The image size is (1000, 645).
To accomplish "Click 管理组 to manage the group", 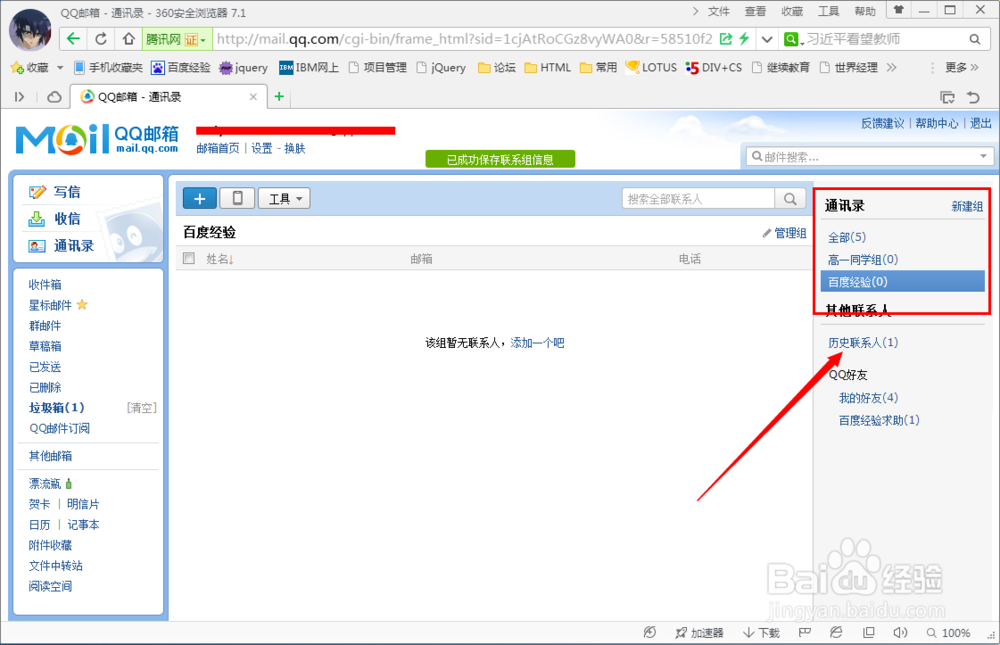I will 784,233.
